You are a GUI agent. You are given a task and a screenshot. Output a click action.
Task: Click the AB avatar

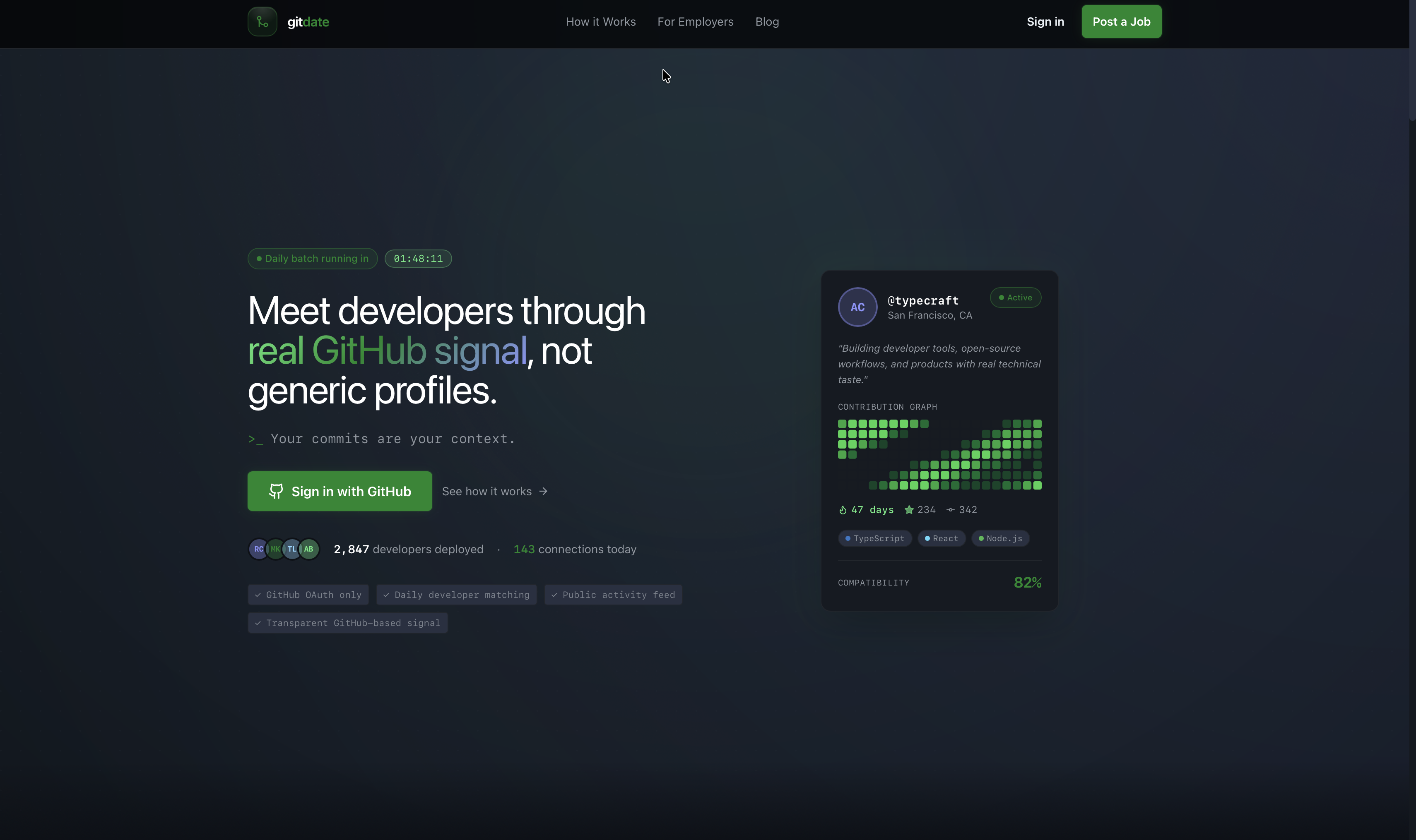pyautogui.click(x=309, y=549)
